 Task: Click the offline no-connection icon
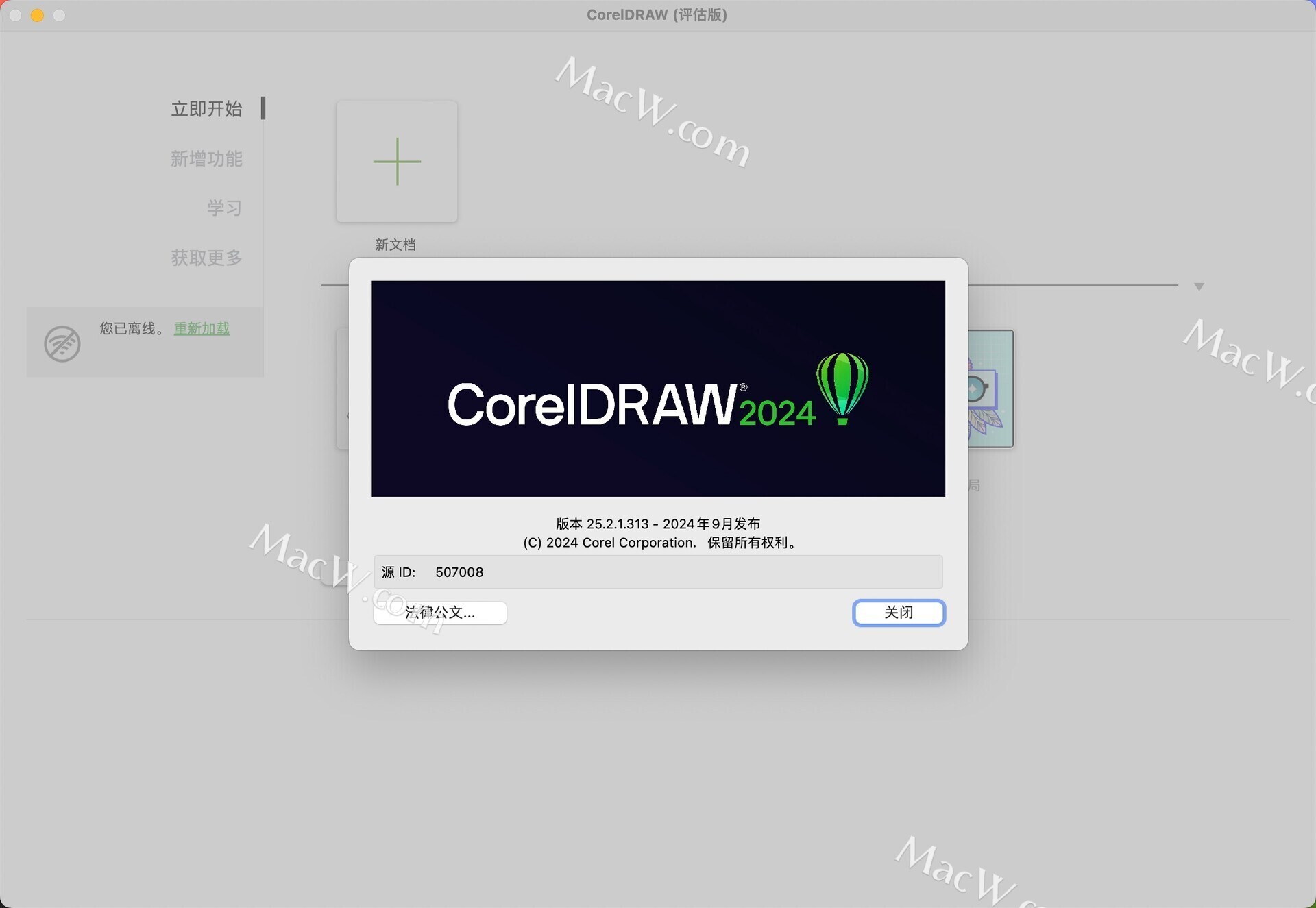click(62, 343)
